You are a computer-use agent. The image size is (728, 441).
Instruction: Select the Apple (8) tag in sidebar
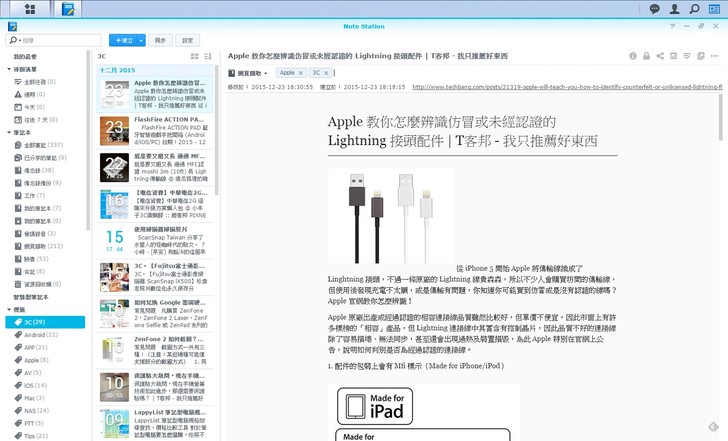(31, 360)
